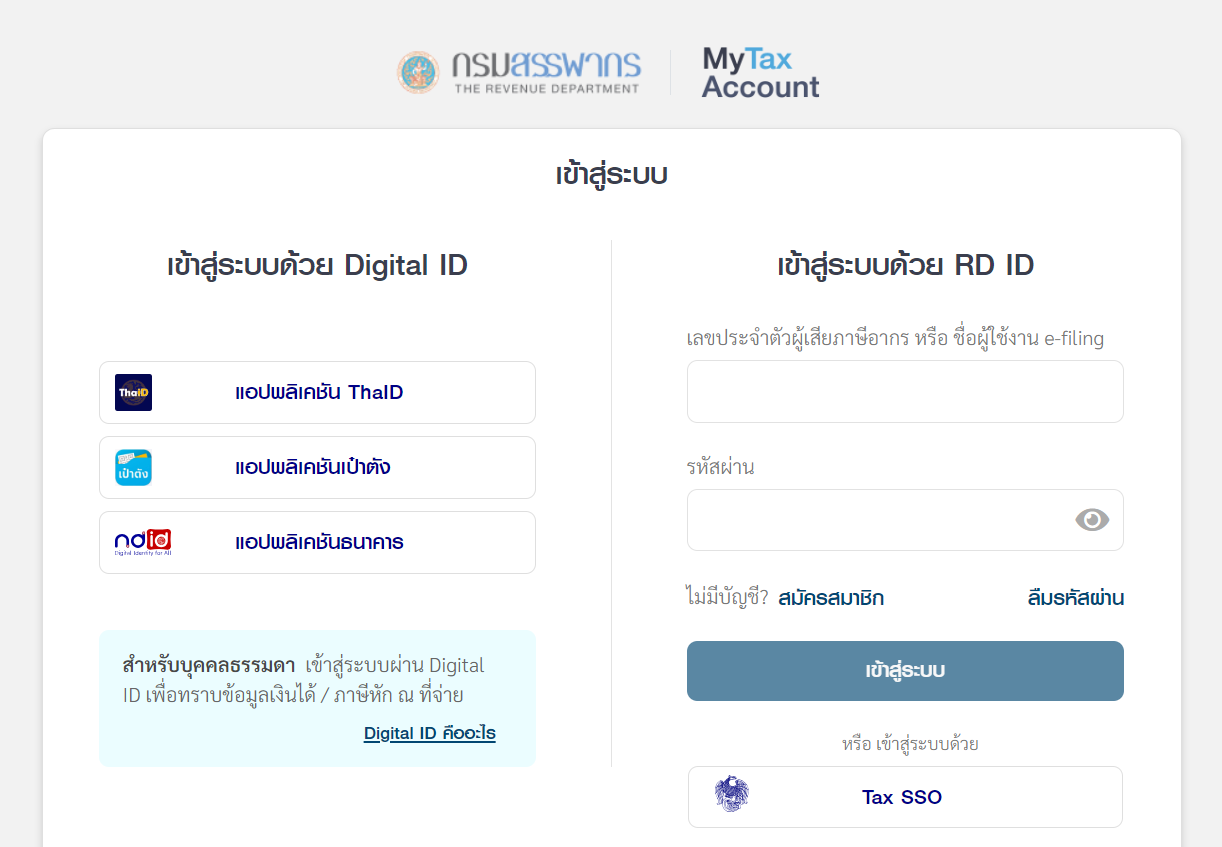
Task: Pick the แอปพลิเคชันธนาคาร login label
Action: point(319,542)
